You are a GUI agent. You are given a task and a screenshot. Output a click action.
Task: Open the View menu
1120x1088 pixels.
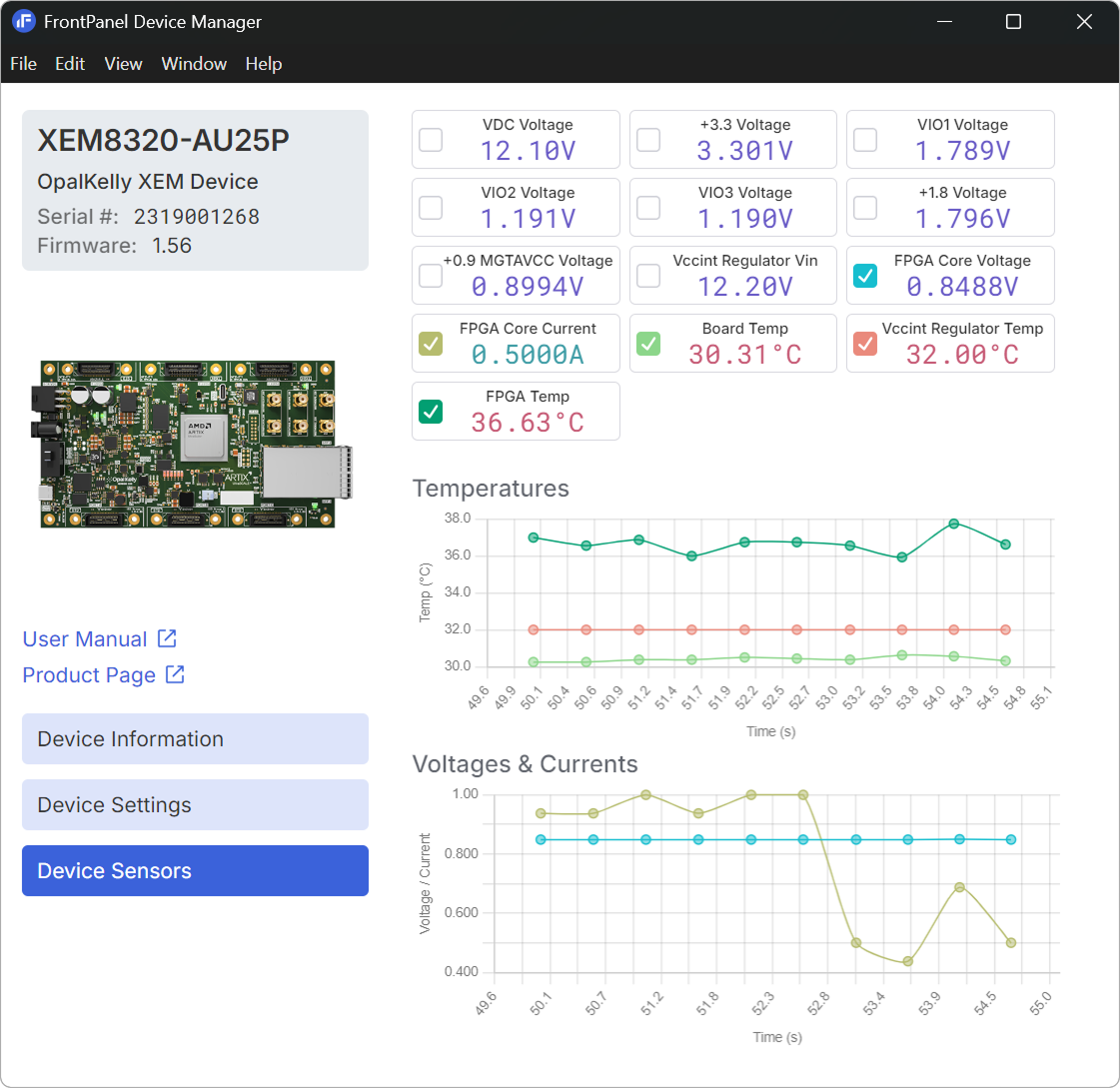point(124,64)
